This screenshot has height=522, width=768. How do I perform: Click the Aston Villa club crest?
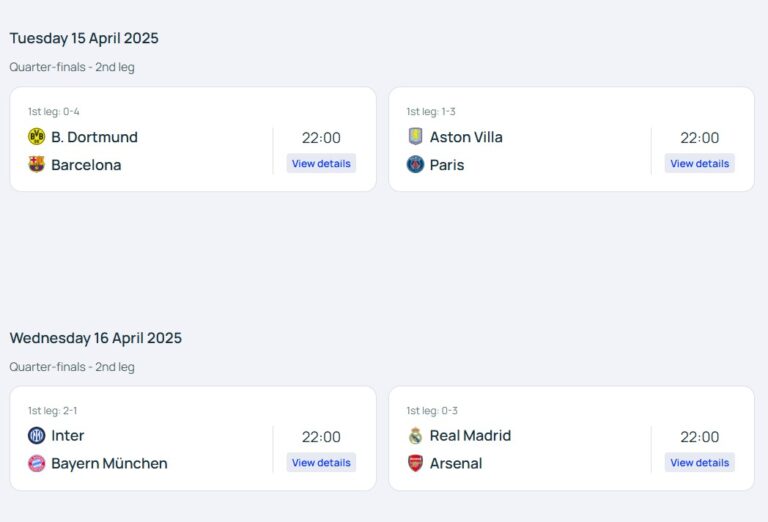coord(416,137)
